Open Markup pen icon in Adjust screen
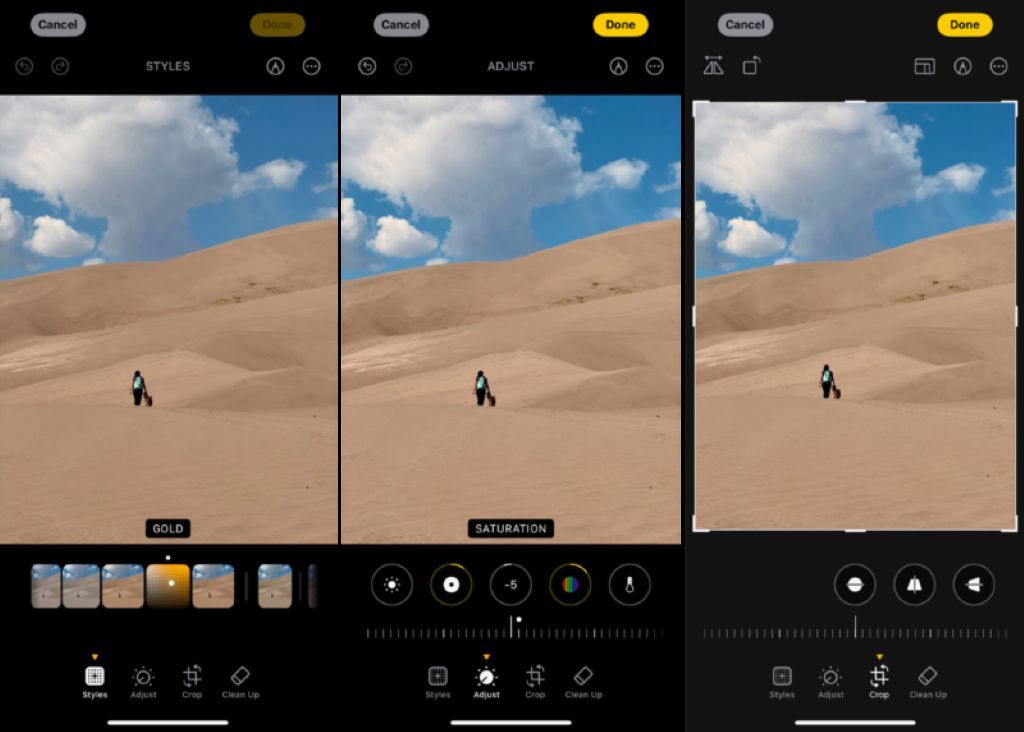Image resolution: width=1024 pixels, height=732 pixels. click(618, 66)
